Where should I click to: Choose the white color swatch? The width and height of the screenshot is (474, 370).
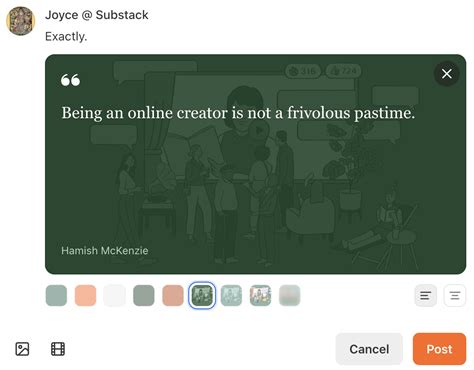tap(115, 295)
